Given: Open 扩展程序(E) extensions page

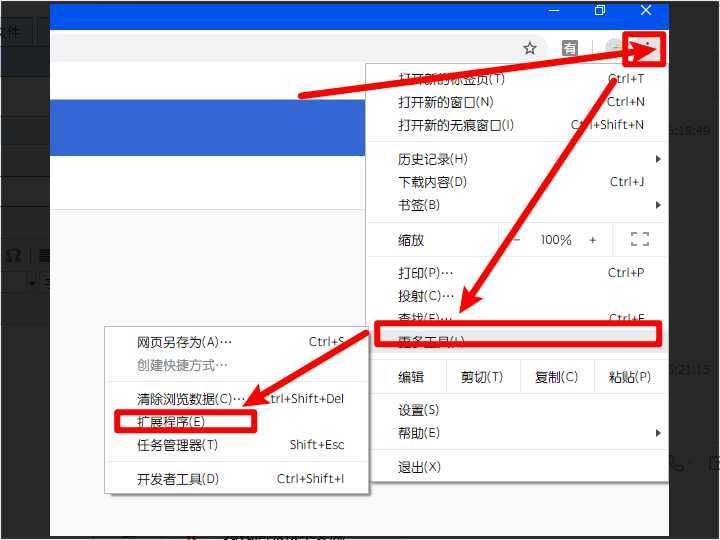Looking at the screenshot, I should (x=237, y=422).
